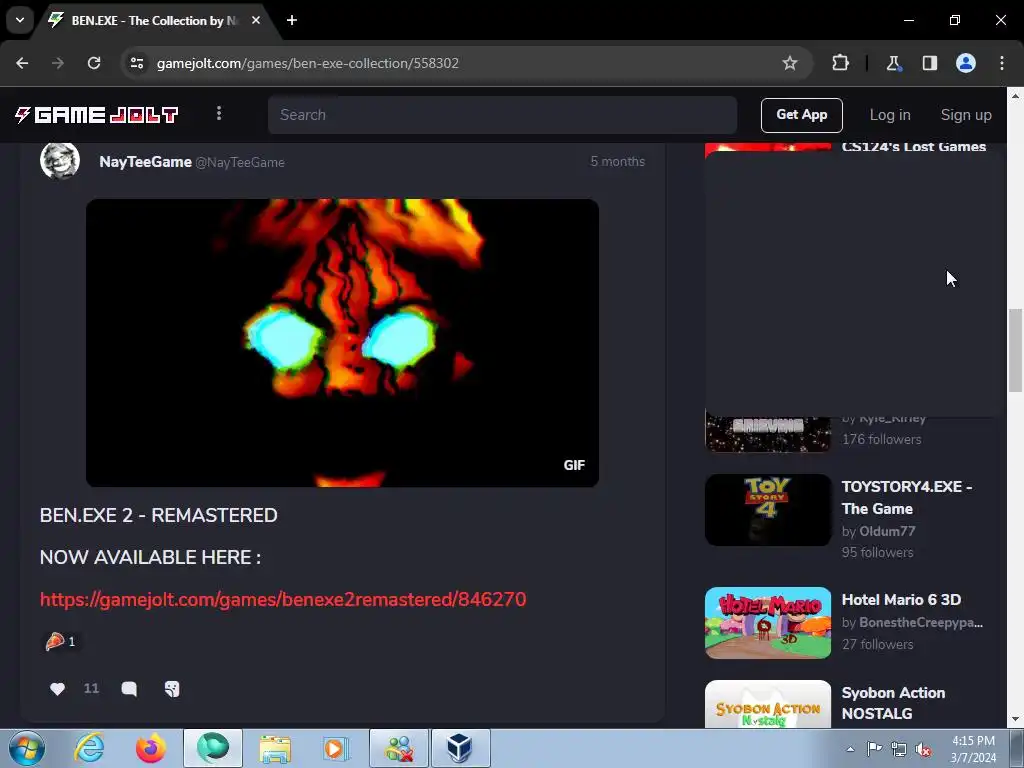Viewport: 1024px width, 768px height.
Task: Open the like count 11
Action: click(91, 688)
